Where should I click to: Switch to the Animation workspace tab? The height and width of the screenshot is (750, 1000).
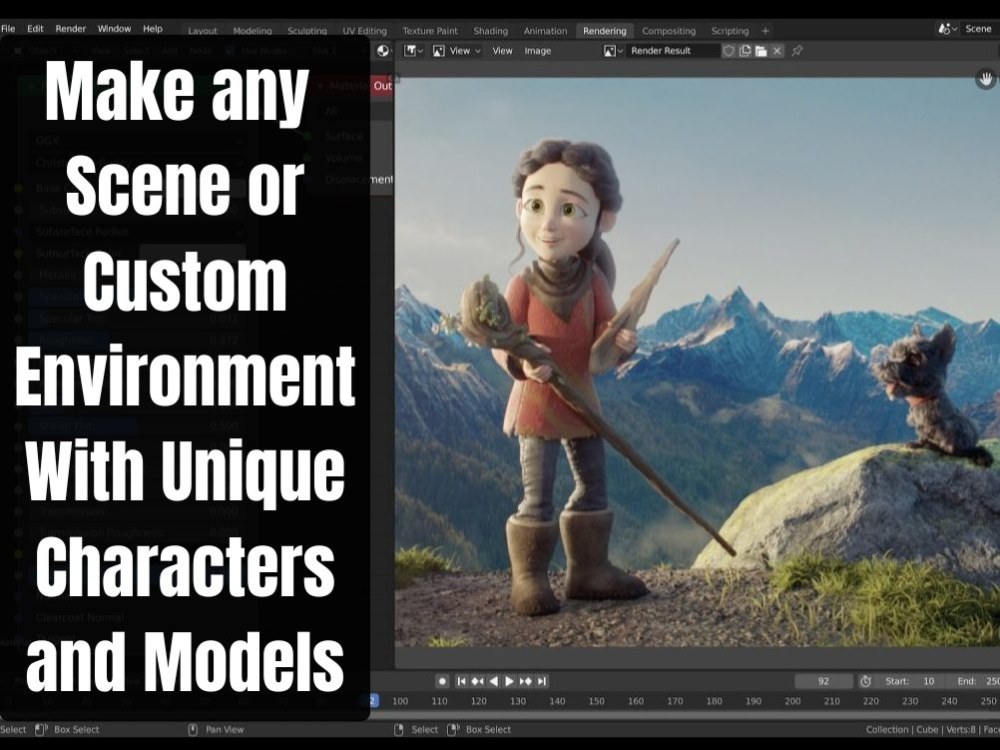click(545, 31)
